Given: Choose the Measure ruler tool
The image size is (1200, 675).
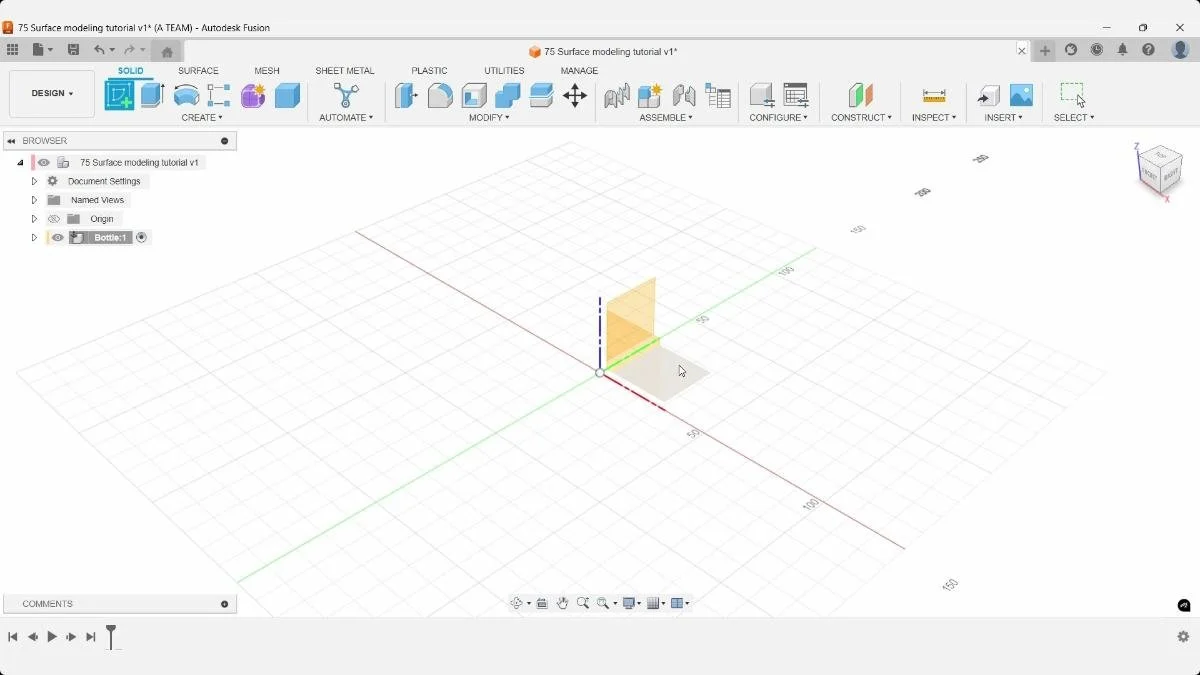Looking at the screenshot, I should coord(934,95).
